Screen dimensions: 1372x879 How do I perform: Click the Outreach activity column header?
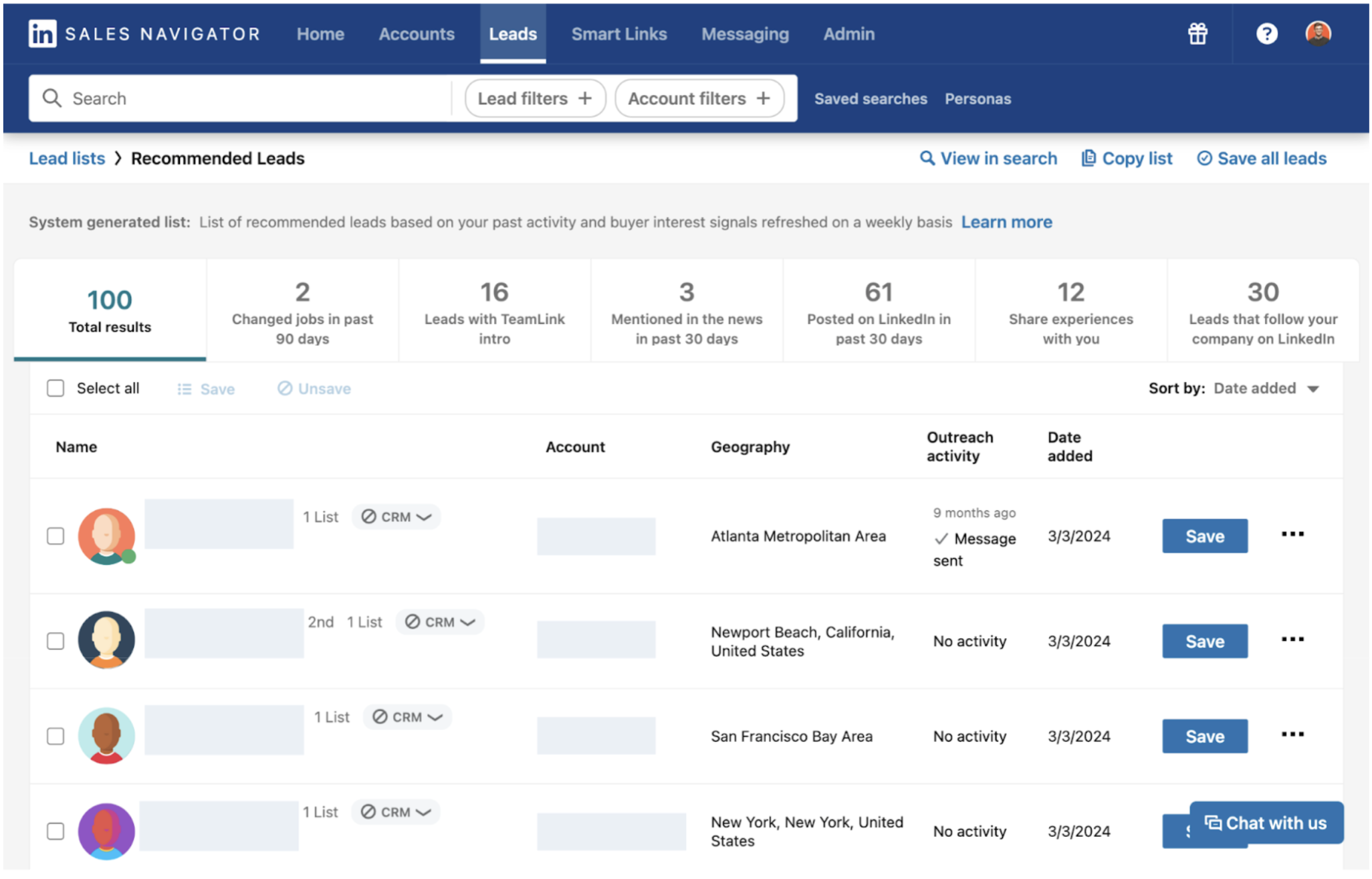click(x=959, y=446)
